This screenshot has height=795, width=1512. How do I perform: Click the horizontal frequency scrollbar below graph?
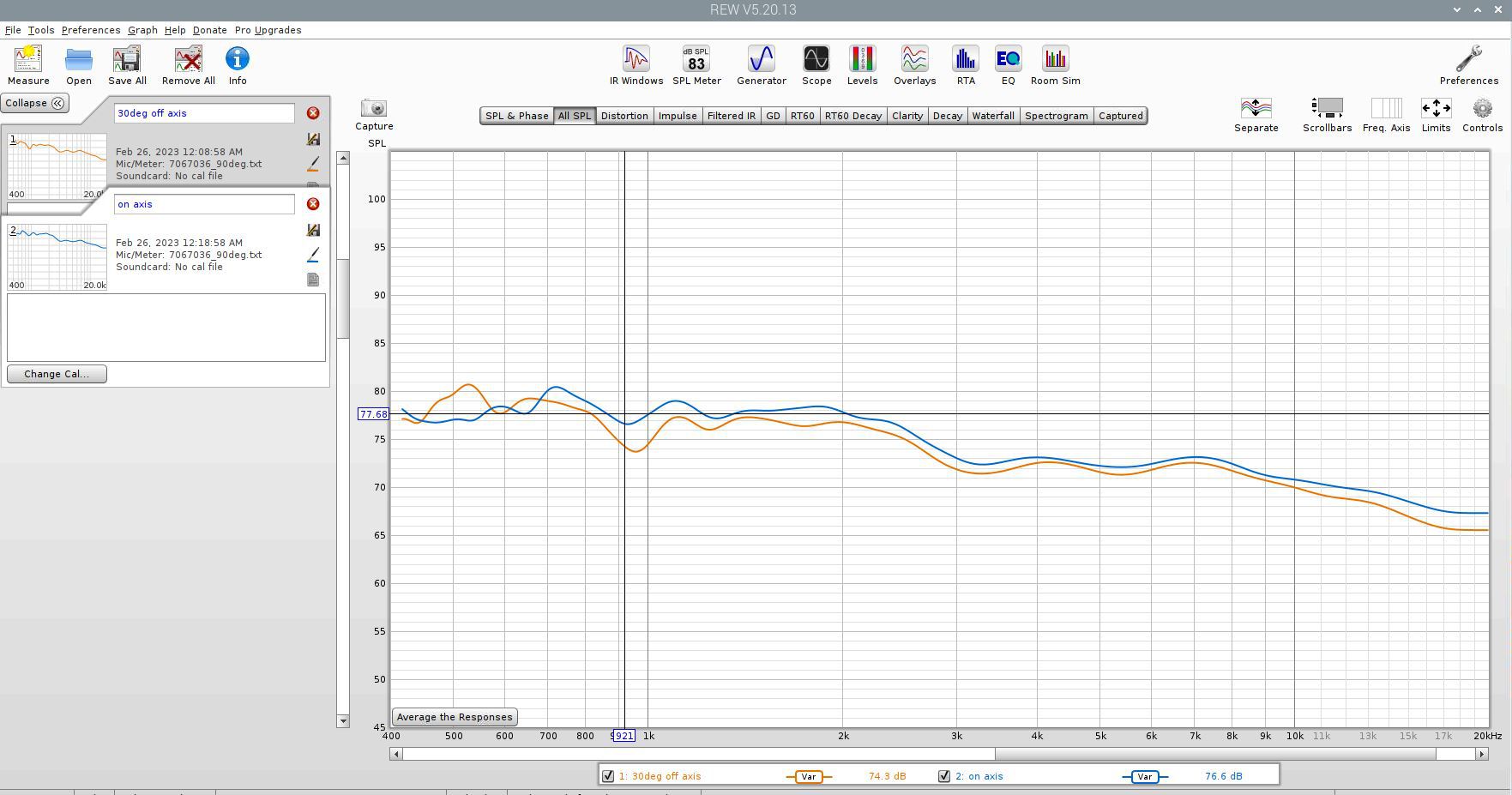coord(935,754)
